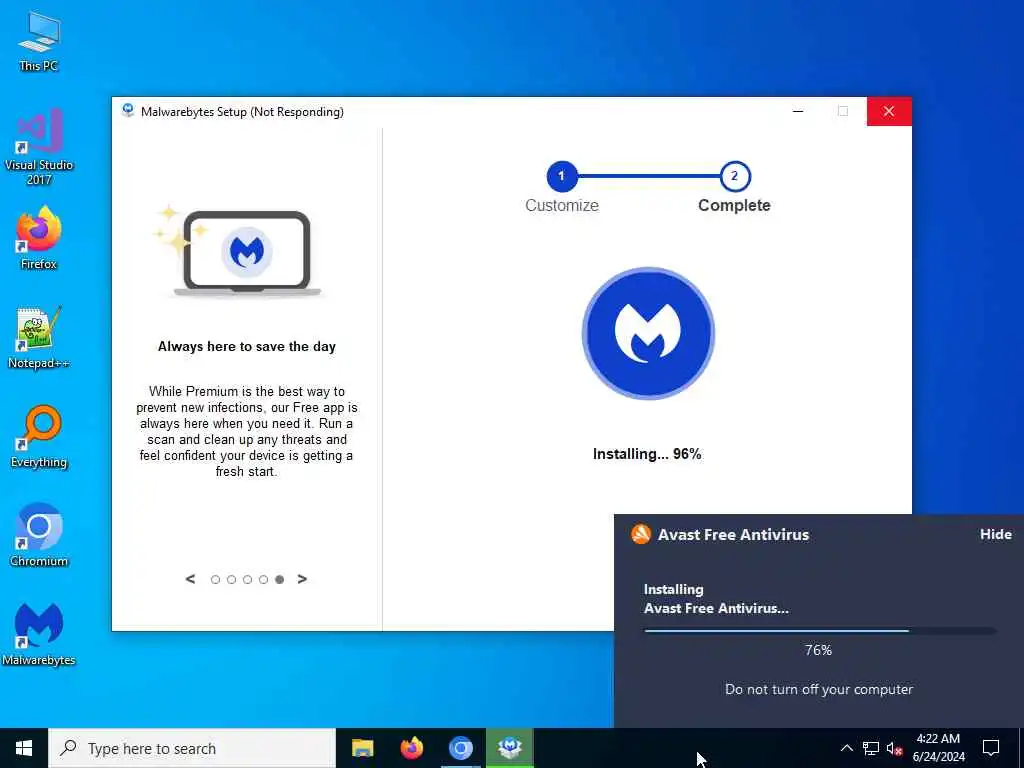Switch to the Malwarebytes Setup taskbar button
Image resolution: width=1024 pixels, height=768 pixels.
[x=510, y=748]
